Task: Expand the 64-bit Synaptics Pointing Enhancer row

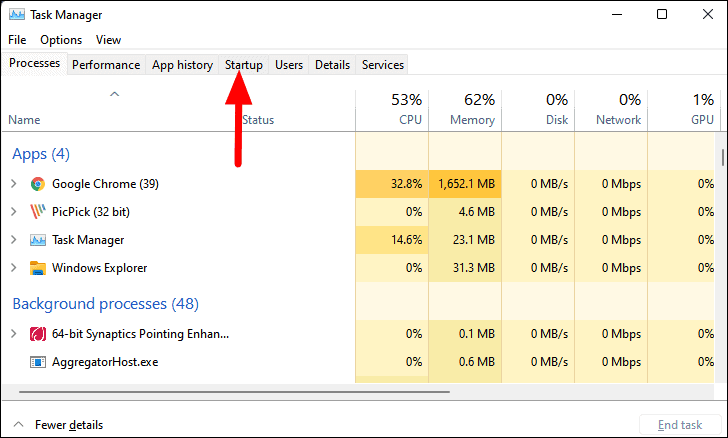Action: 13,334
